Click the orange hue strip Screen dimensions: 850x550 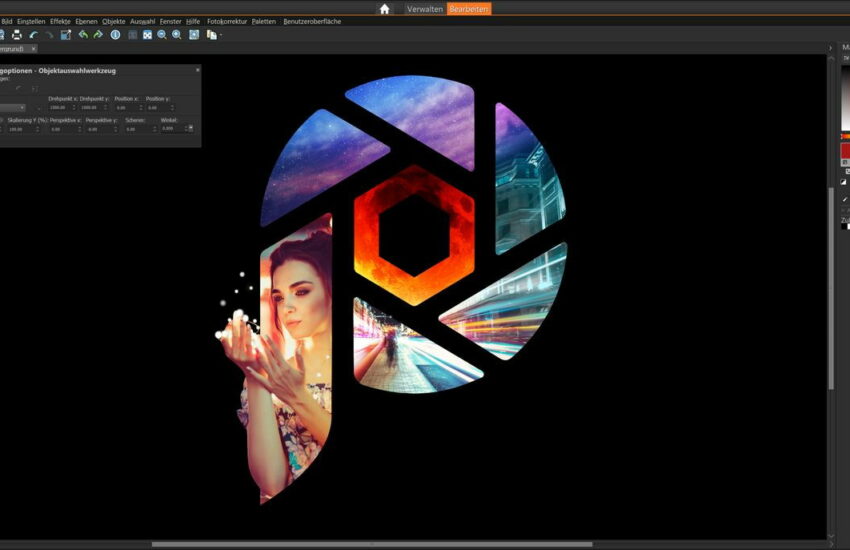[845, 136]
